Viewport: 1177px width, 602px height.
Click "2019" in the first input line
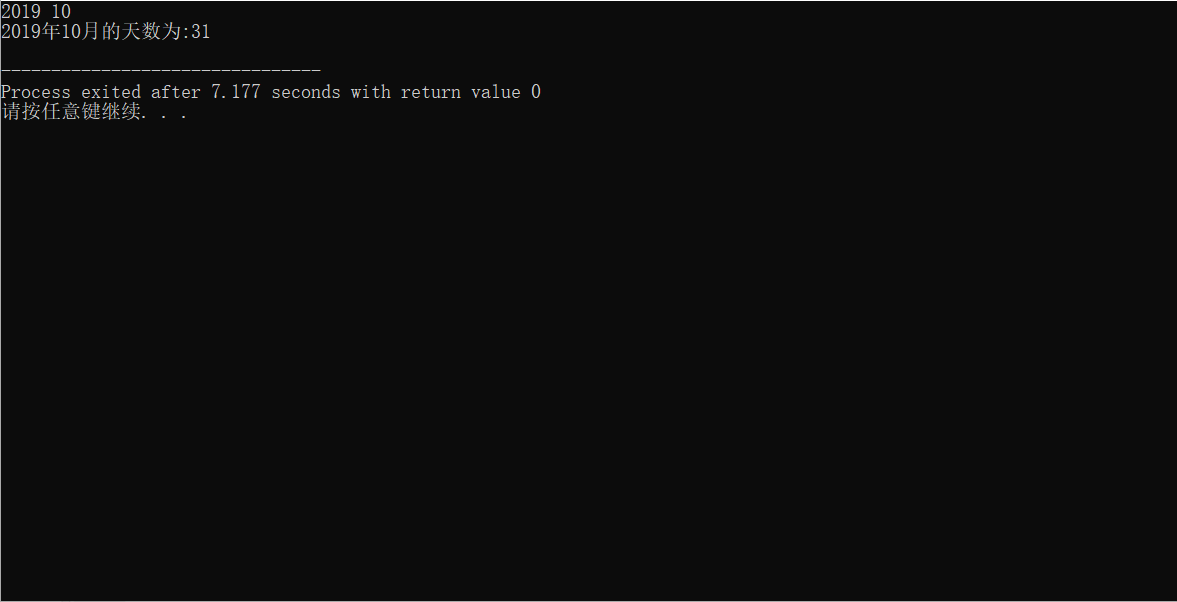tap(21, 12)
